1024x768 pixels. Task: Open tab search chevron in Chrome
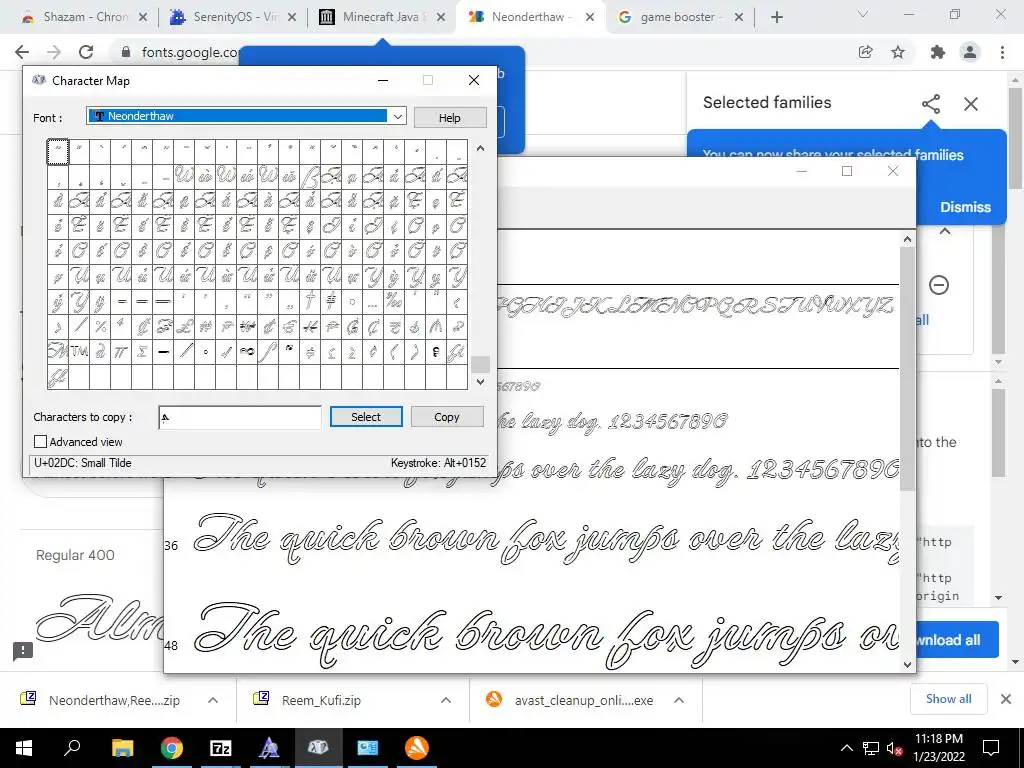863,14
